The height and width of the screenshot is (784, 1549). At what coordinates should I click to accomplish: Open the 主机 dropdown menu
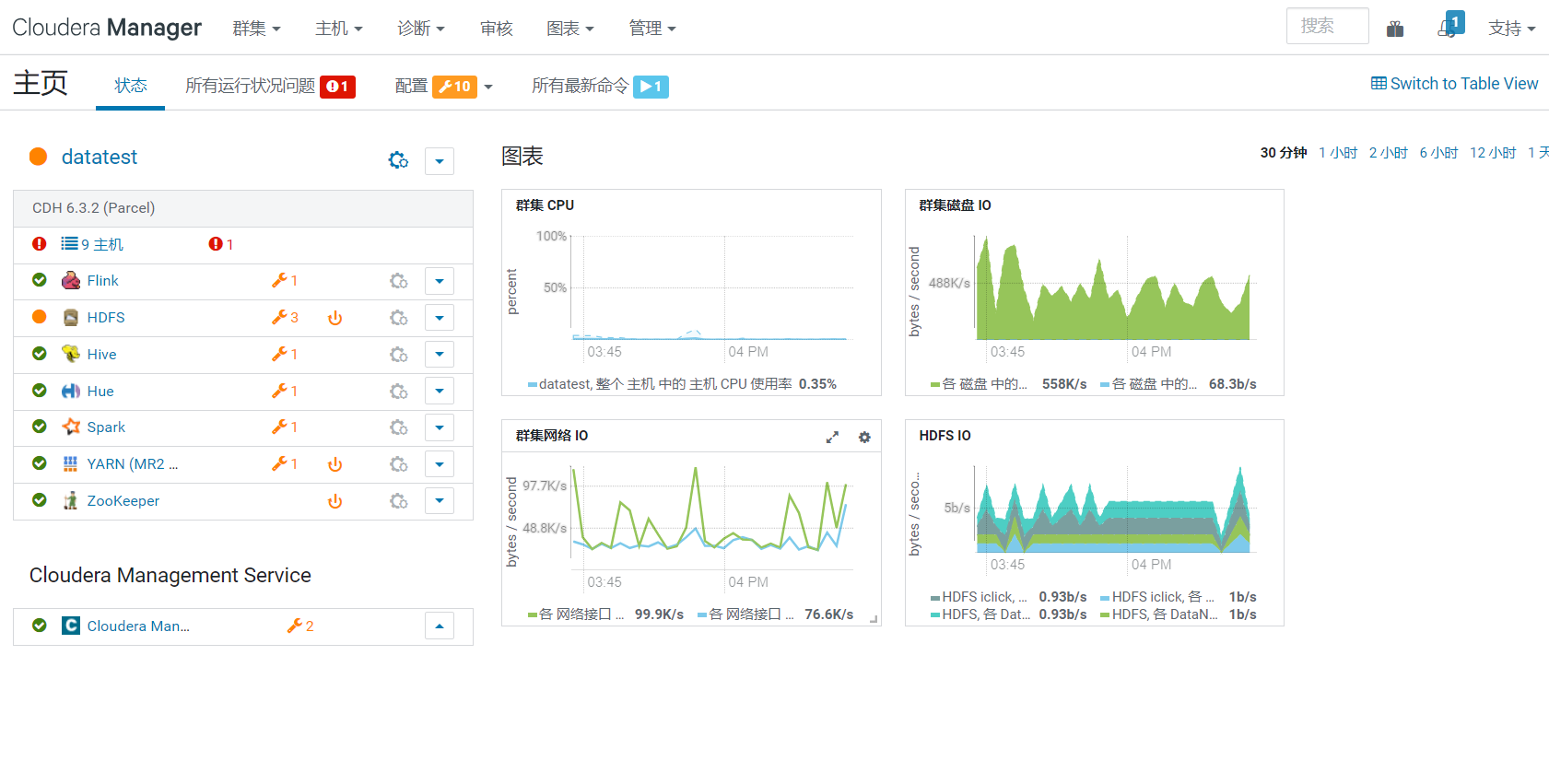click(x=338, y=29)
